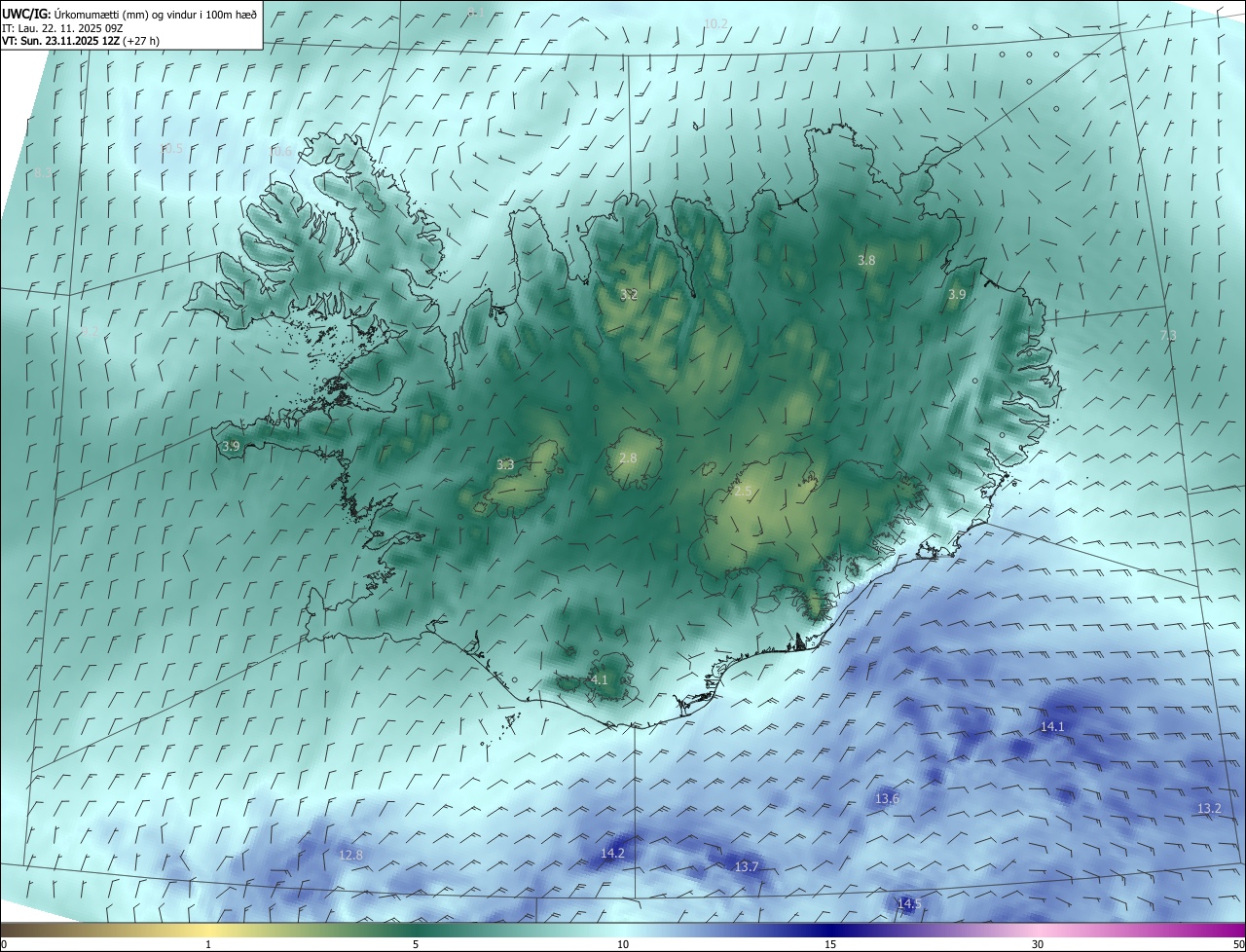Click the 14.1 value over the sea

pyautogui.click(x=1053, y=726)
